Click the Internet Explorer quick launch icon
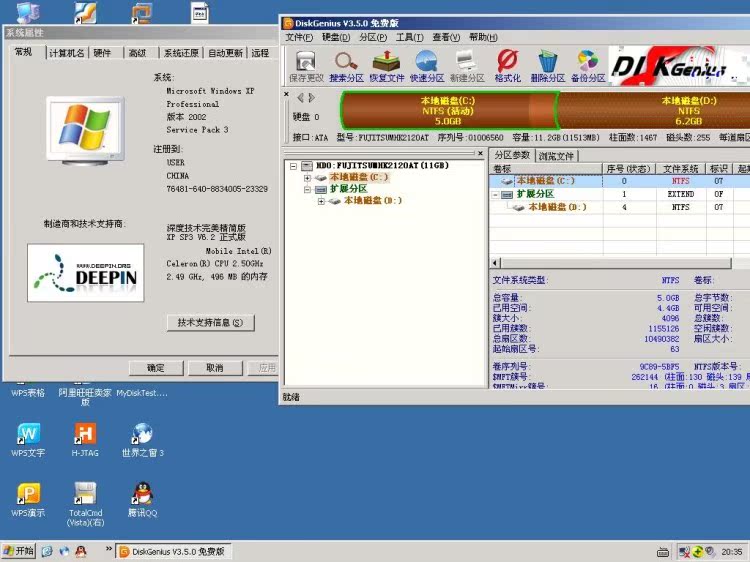 point(46,551)
